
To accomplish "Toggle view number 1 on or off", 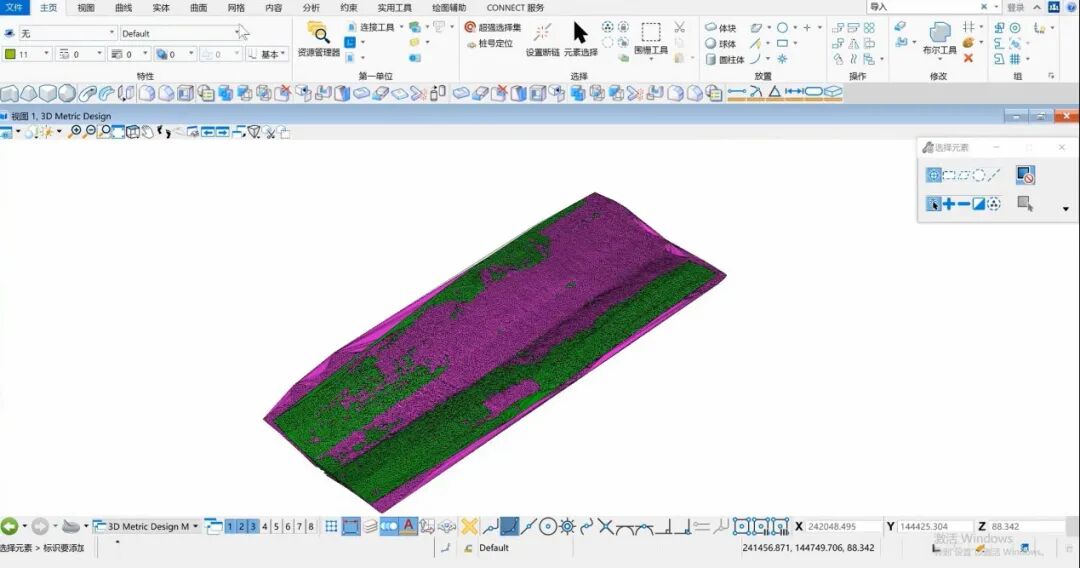I will [x=230, y=526].
